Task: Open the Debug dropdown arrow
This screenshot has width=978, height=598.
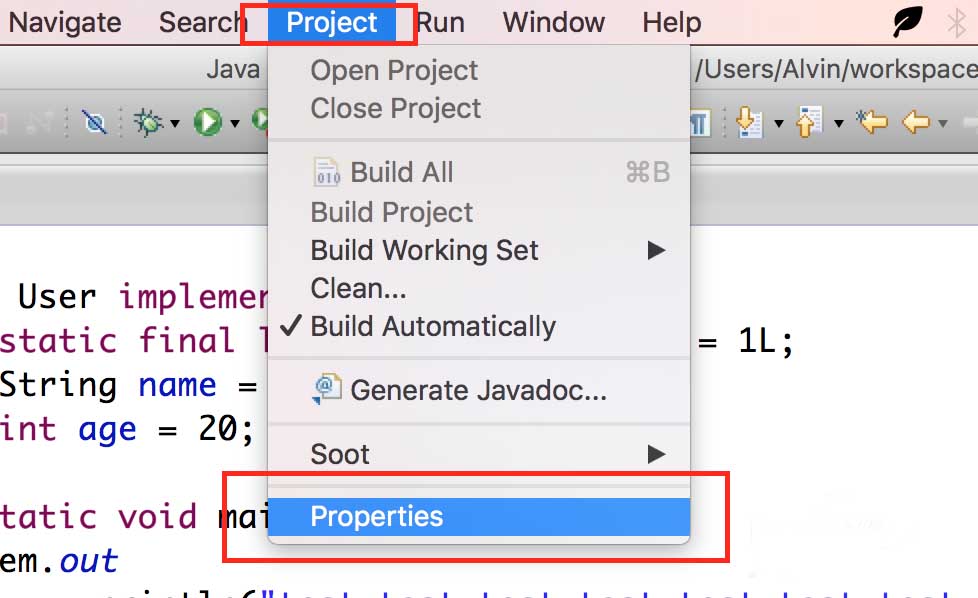Action: [x=175, y=124]
